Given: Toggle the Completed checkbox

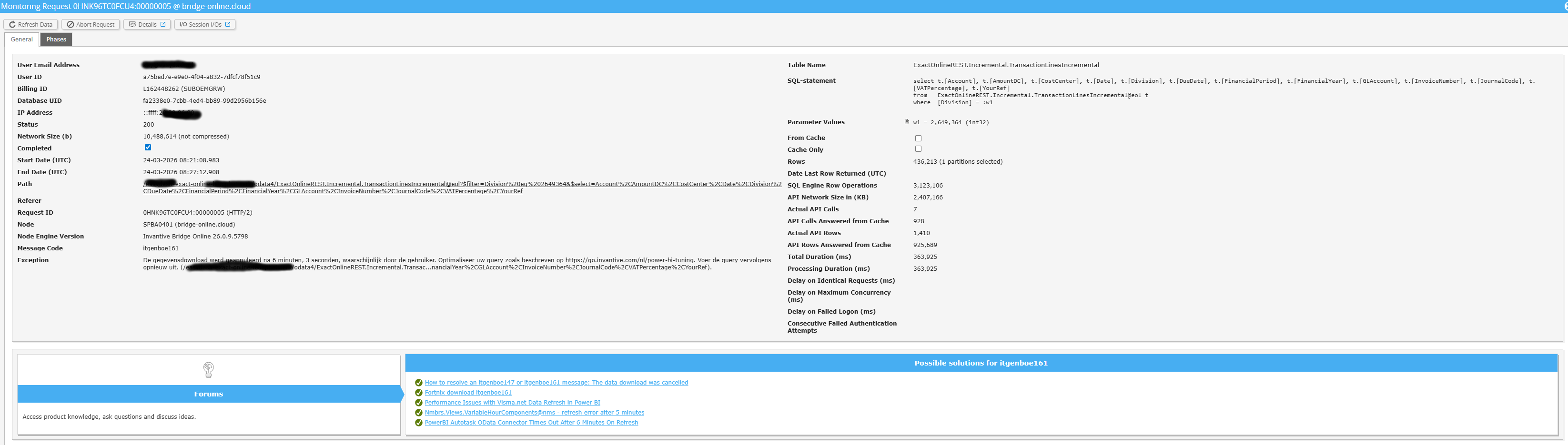Looking at the screenshot, I should [x=148, y=148].
